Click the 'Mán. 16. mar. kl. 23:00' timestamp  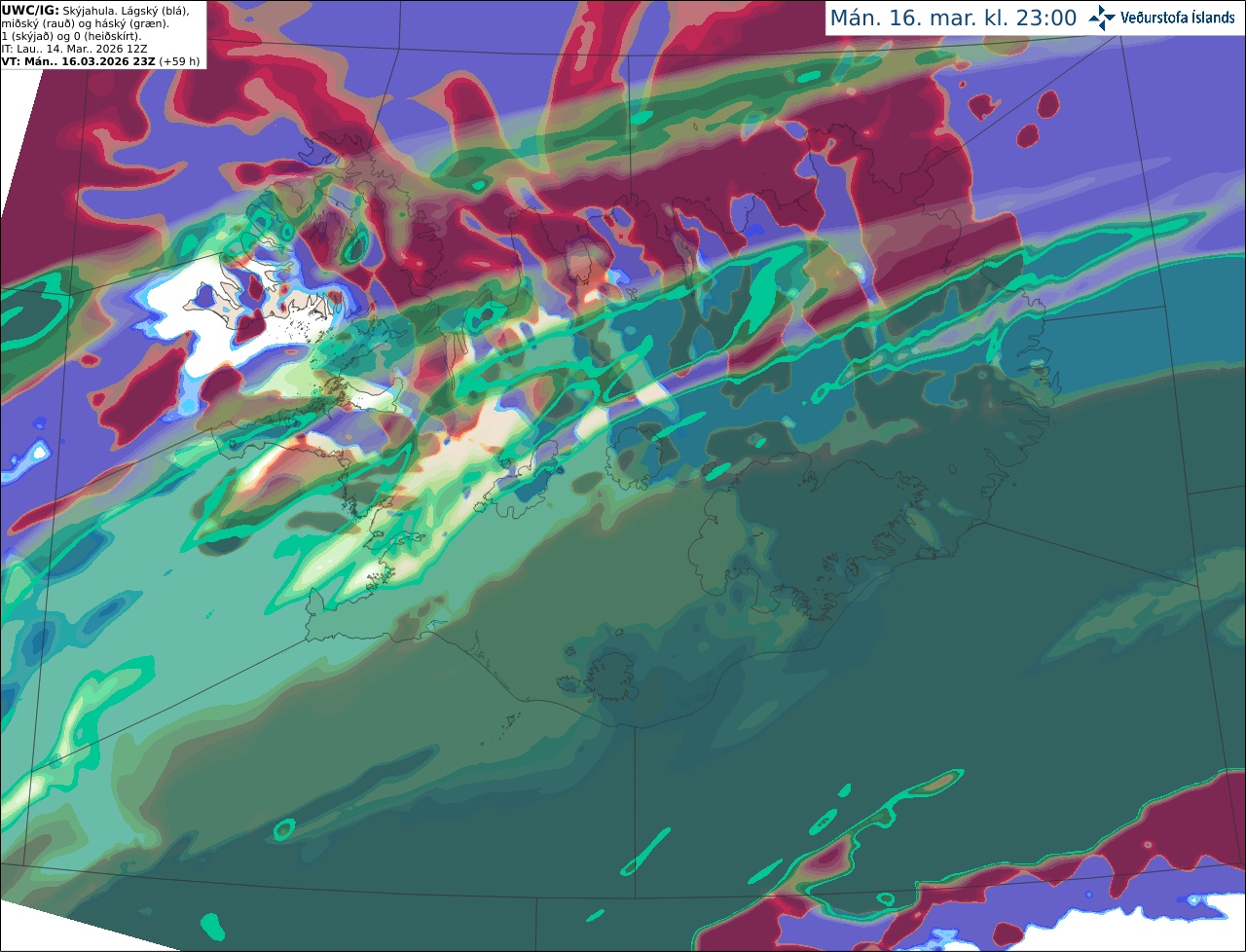coord(953,18)
